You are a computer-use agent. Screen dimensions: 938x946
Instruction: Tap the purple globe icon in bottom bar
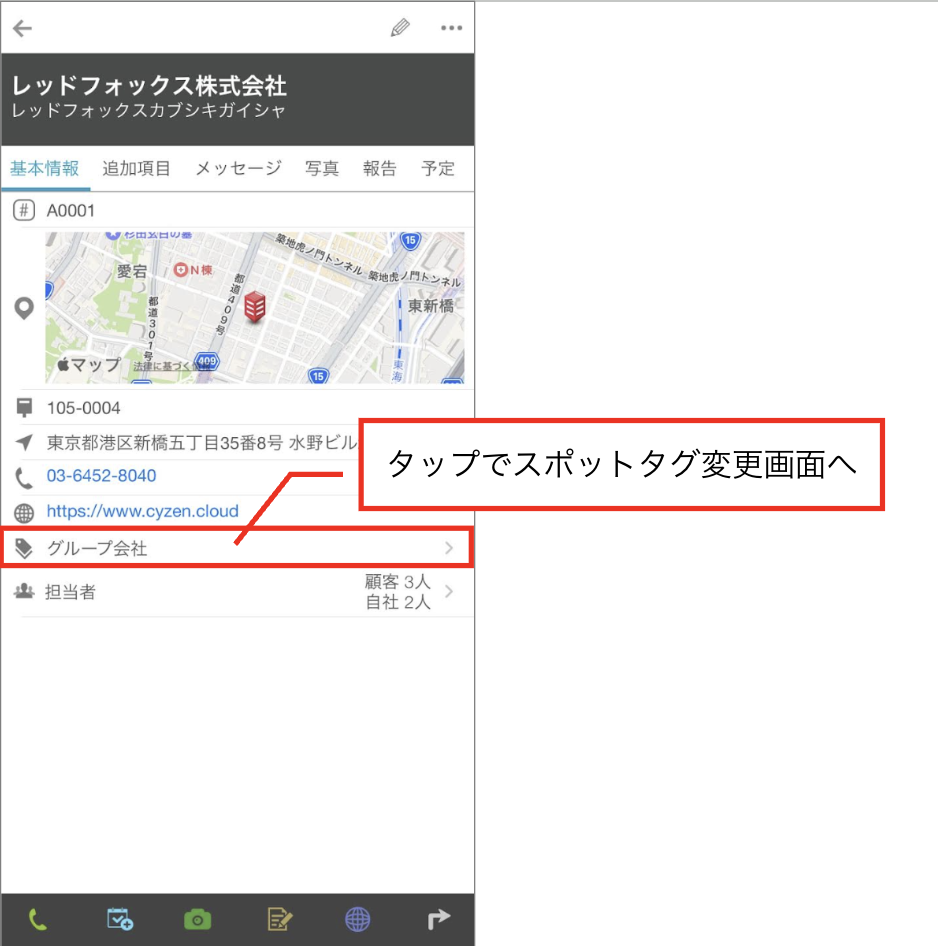click(358, 920)
